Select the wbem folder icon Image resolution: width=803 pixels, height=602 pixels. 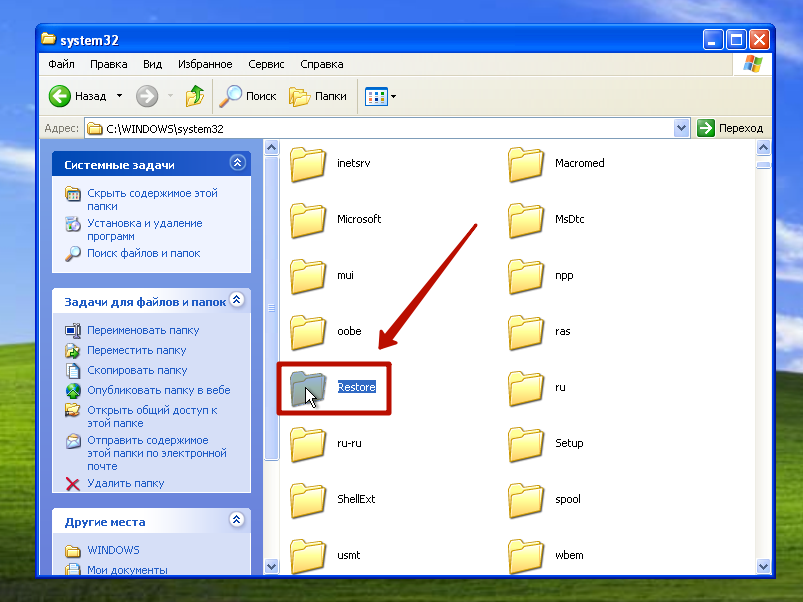526,556
